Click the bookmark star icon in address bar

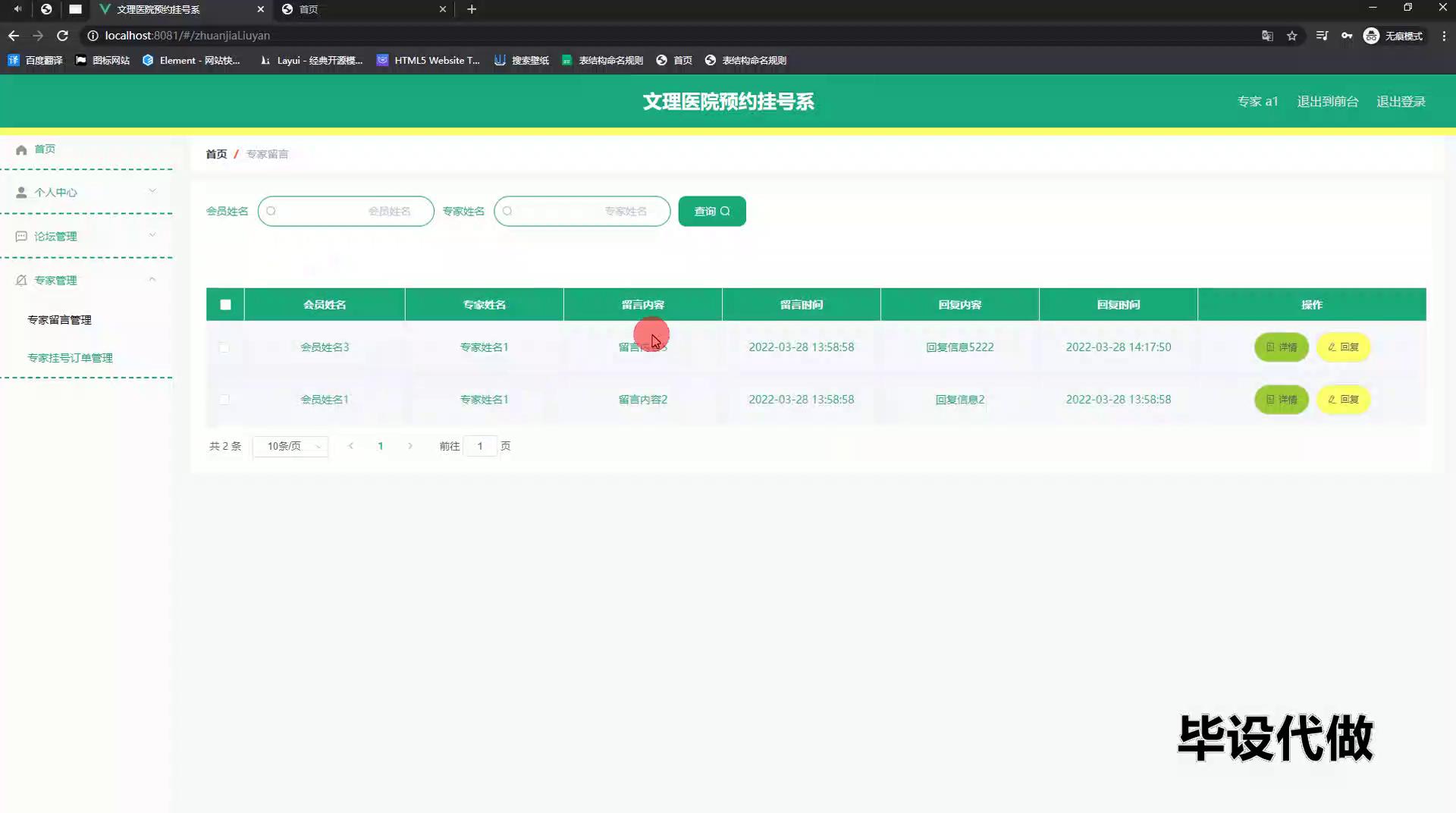click(1292, 36)
